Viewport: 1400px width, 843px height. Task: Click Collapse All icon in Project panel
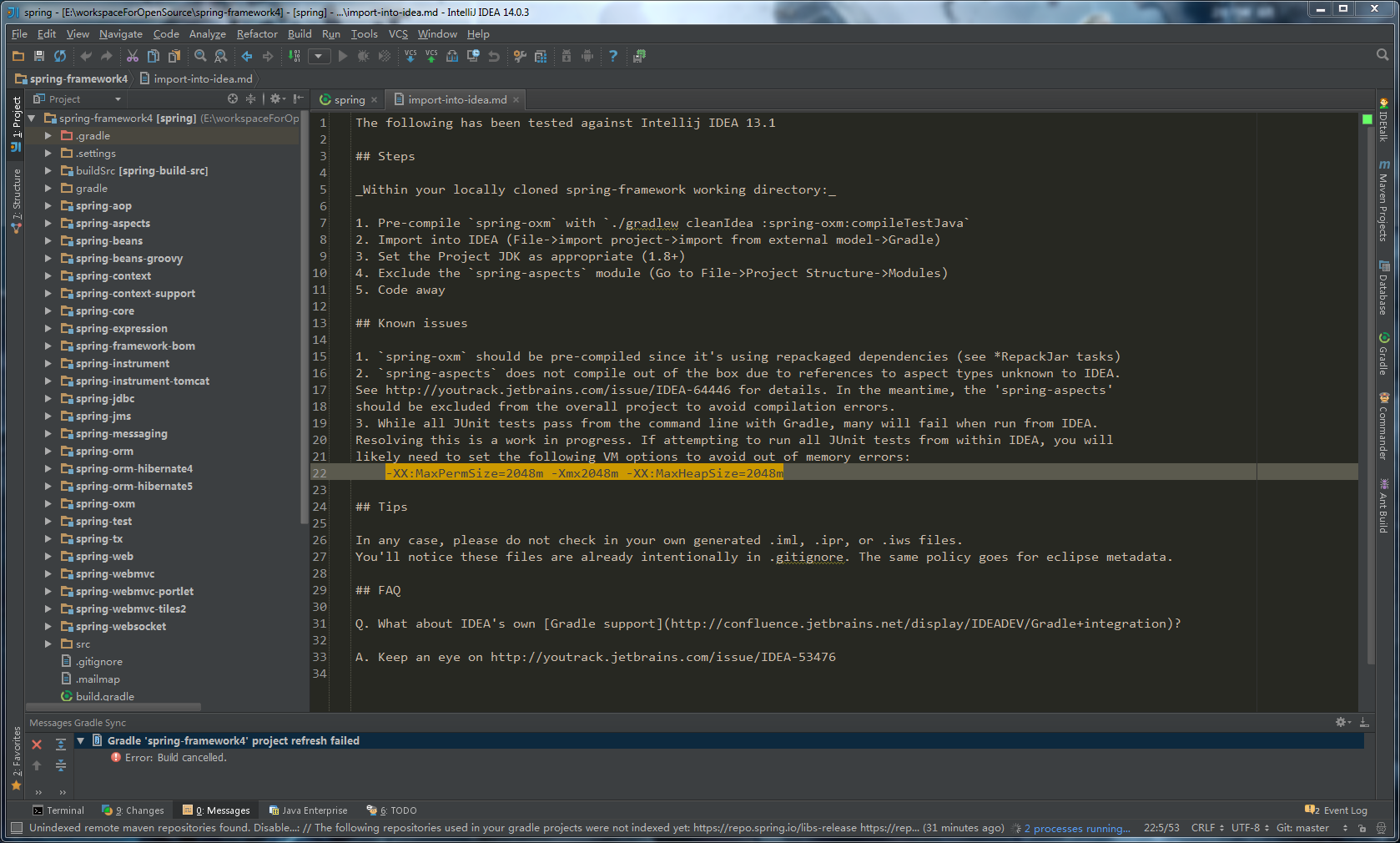(x=250, y=98)
